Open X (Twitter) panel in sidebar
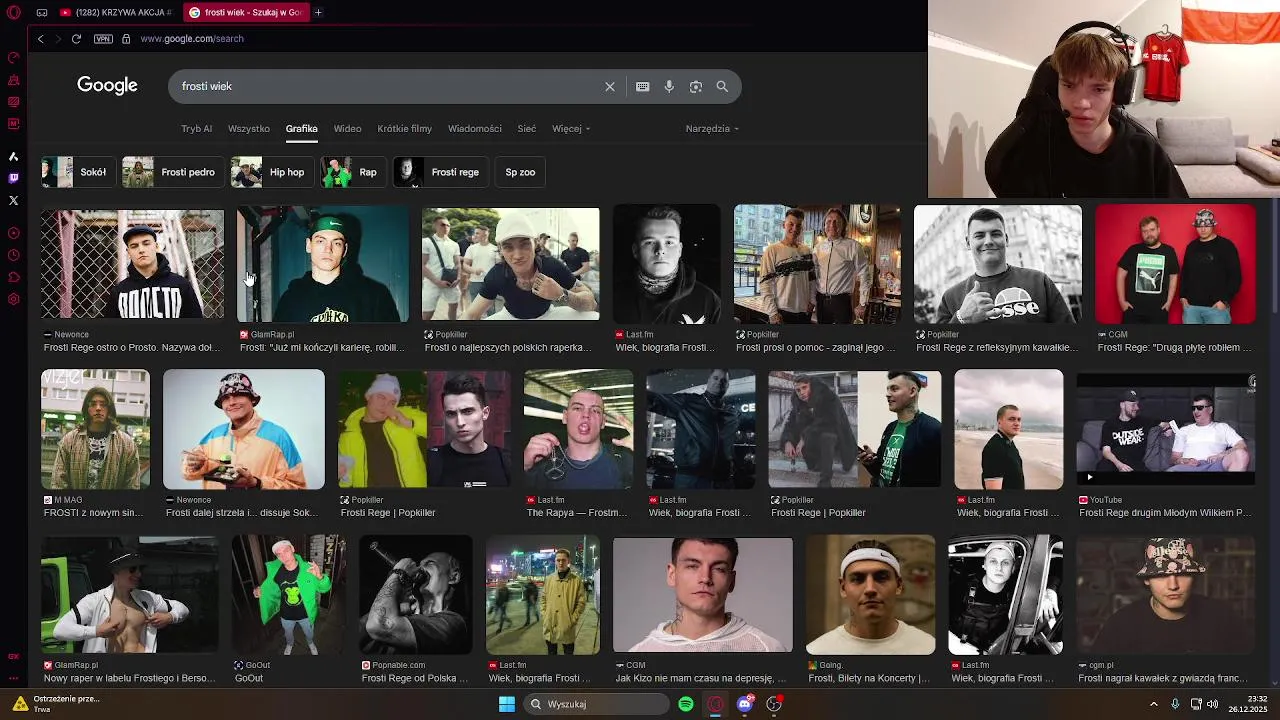The image size is (1280, 720). (x=13, y=200)
